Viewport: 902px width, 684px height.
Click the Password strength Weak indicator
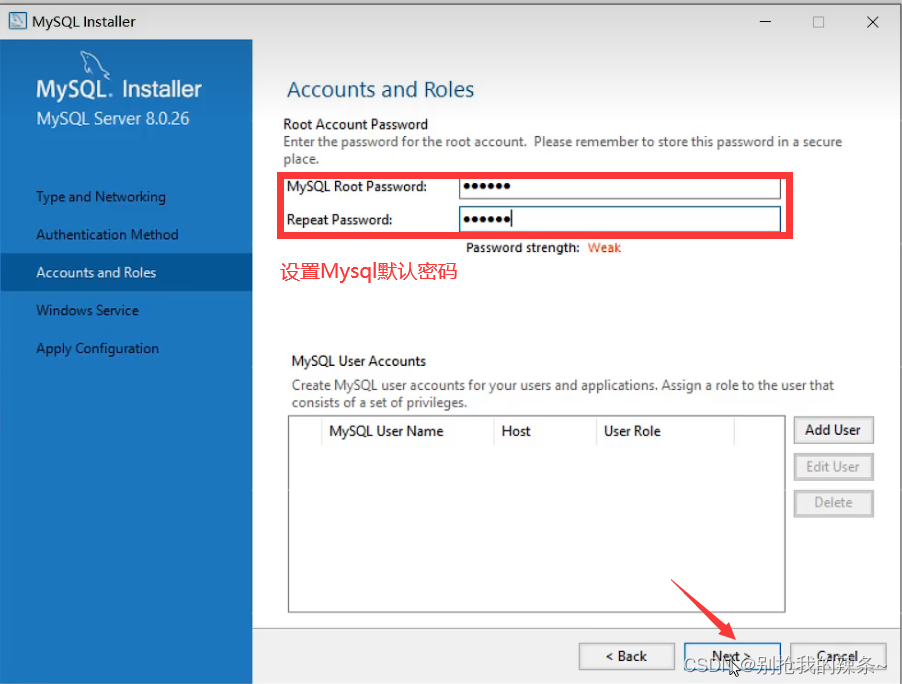[x=604, y=248]
